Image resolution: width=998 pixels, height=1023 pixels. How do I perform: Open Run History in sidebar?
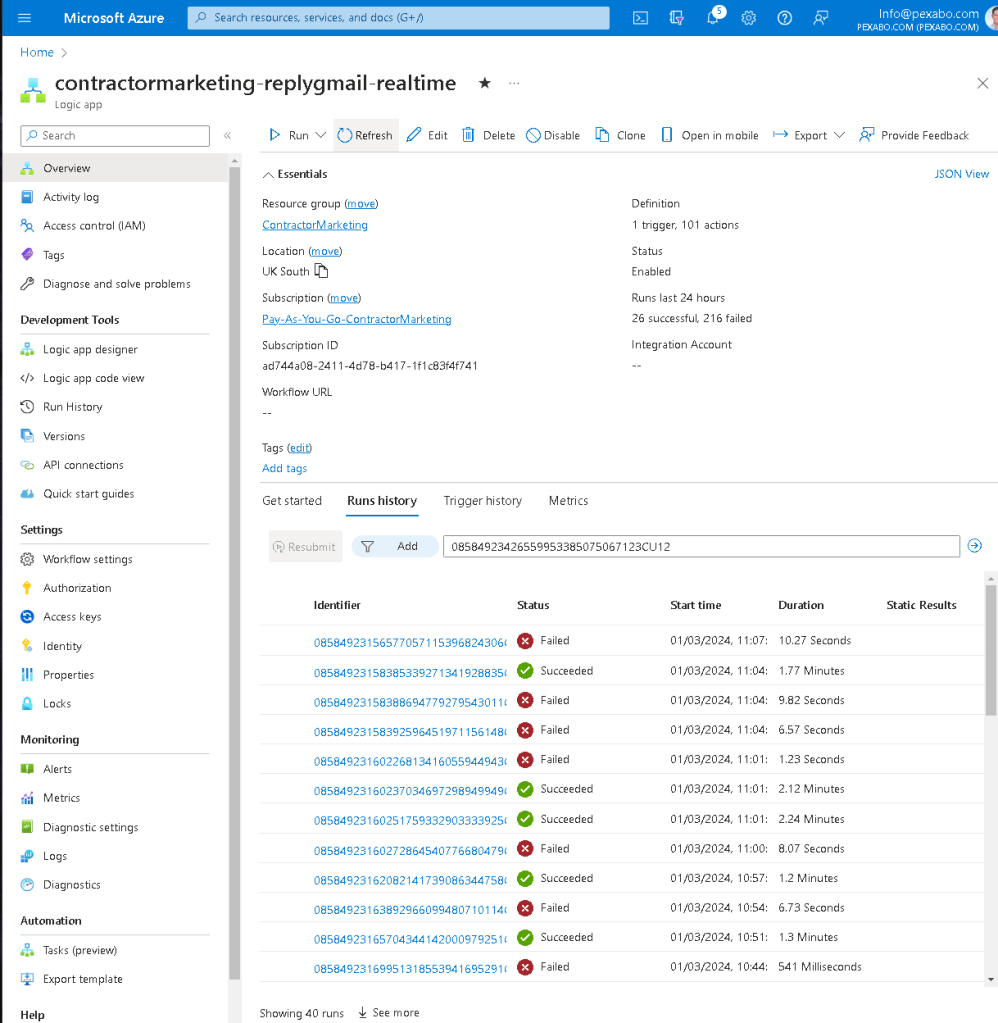click(72, 407)
